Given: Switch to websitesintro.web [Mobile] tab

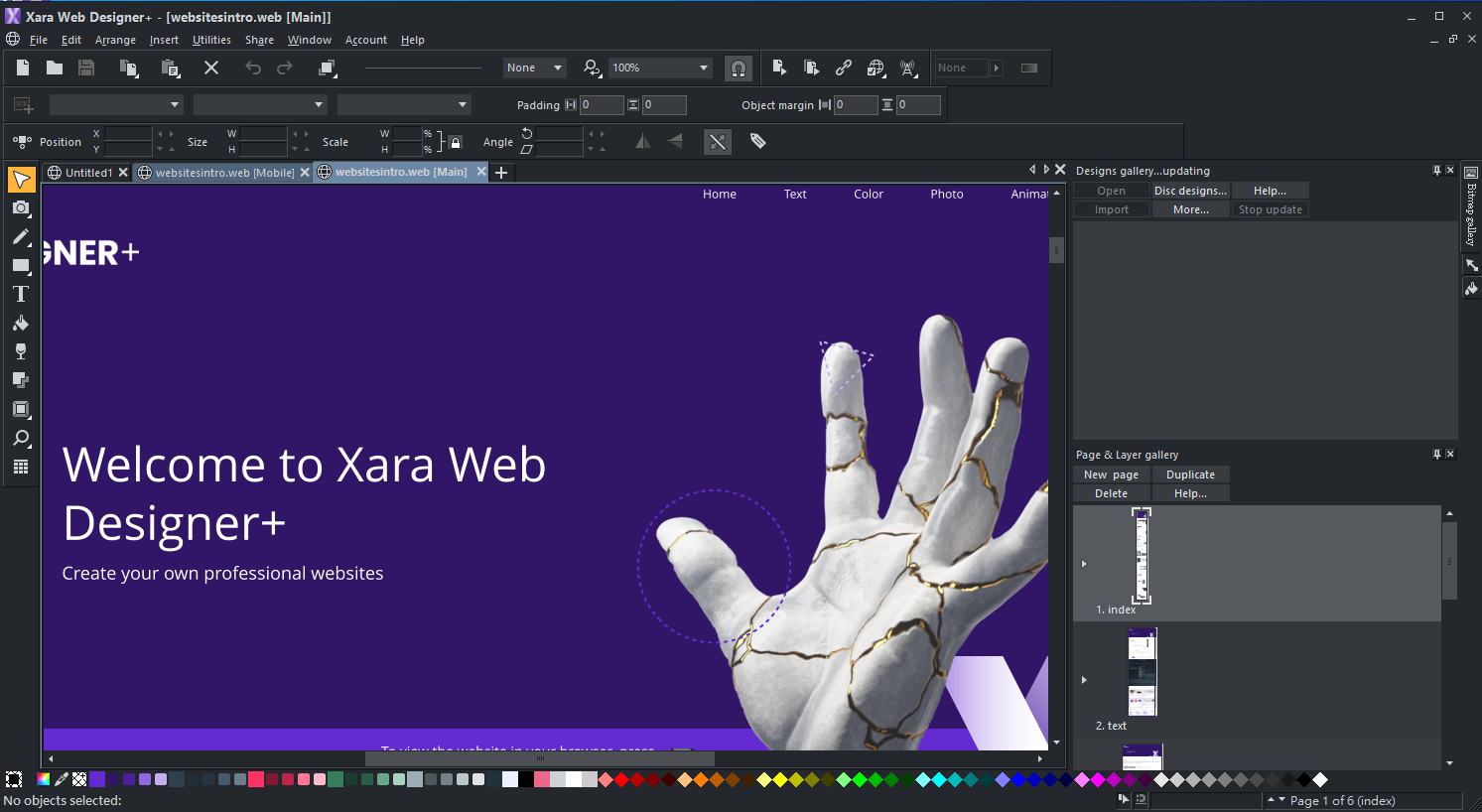Looking at the screenshot, I should tap(224, 173).
